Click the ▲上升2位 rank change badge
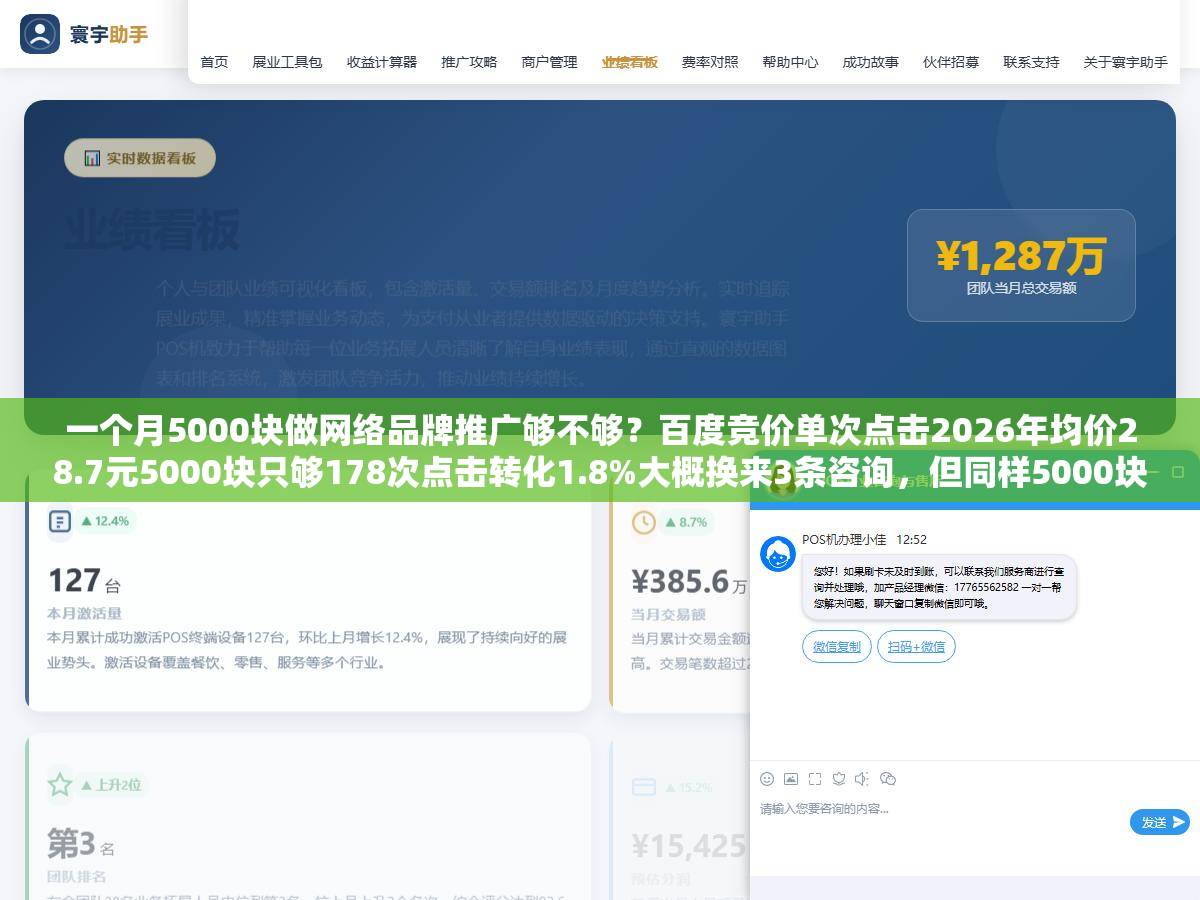 111,784
